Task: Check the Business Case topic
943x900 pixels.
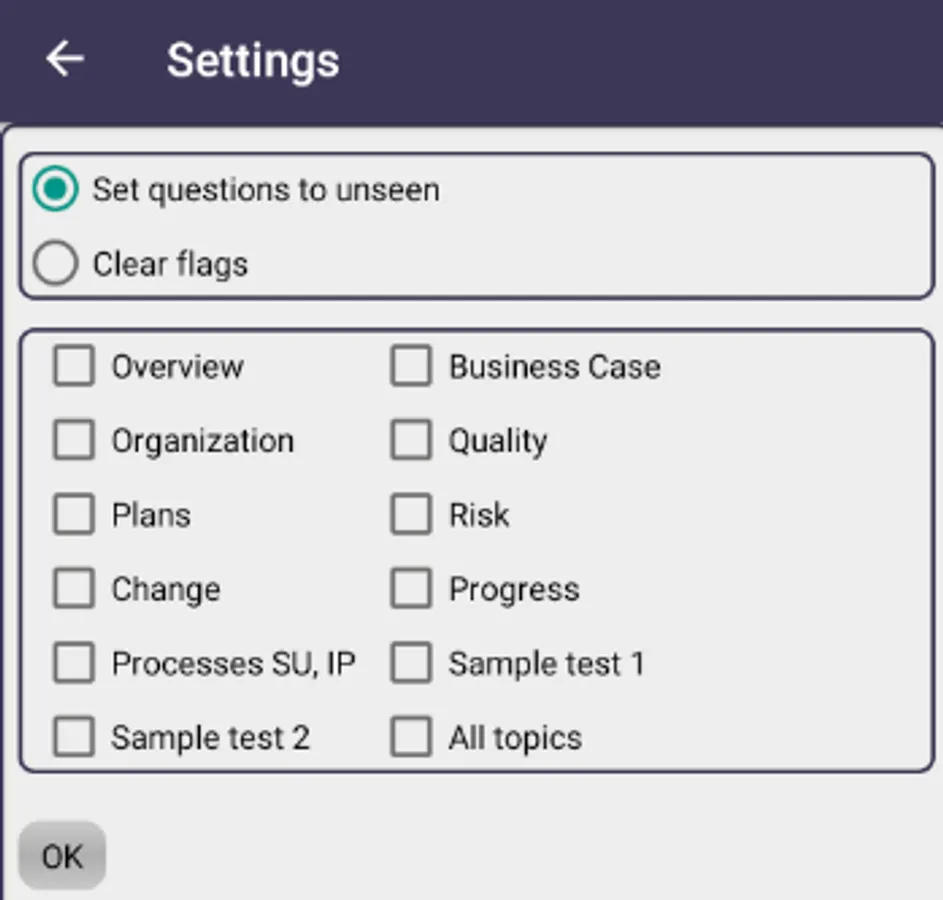Action: click(410, 366)
